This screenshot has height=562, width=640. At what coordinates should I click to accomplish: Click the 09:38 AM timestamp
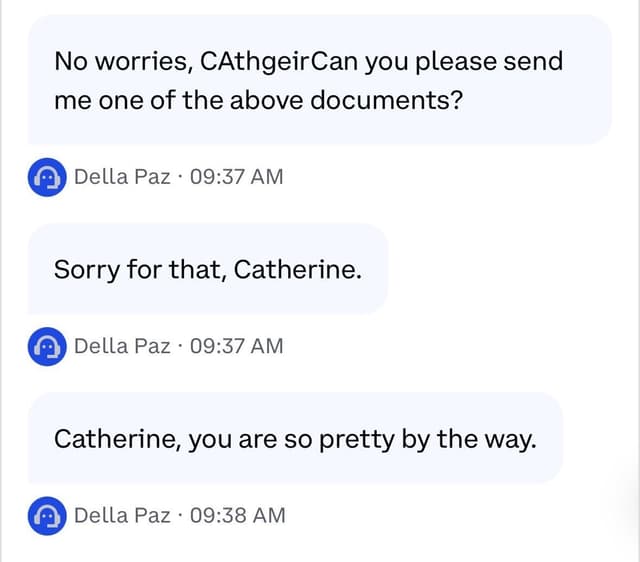click(x=238, y=516)
